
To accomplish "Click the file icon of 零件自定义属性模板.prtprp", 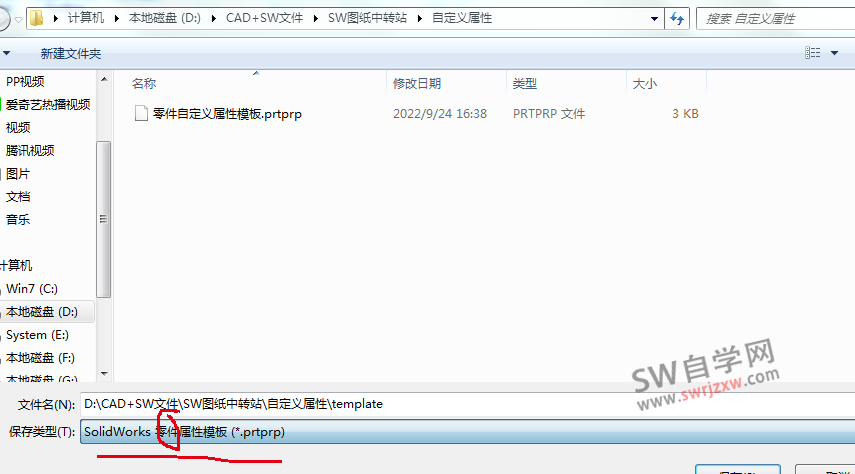I will (x=141, y=113).
